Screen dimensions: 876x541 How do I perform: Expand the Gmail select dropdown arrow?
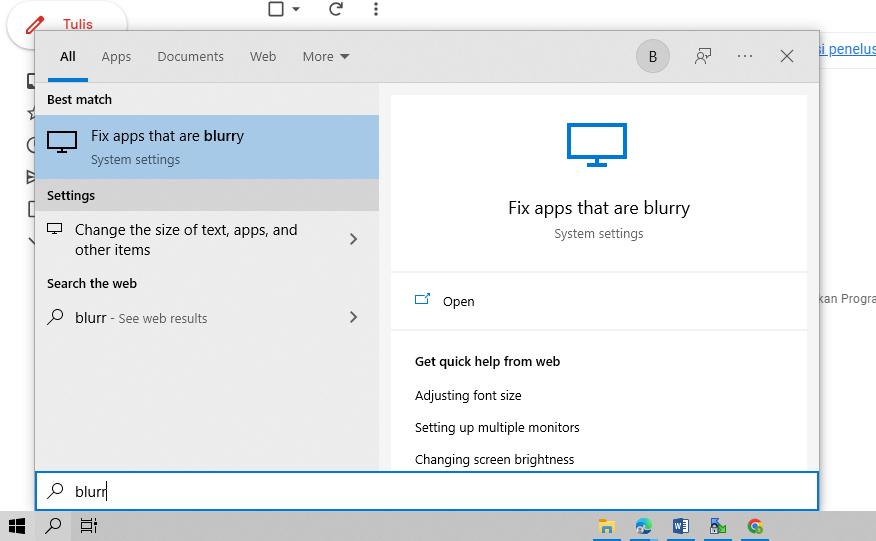coord(296,9)
